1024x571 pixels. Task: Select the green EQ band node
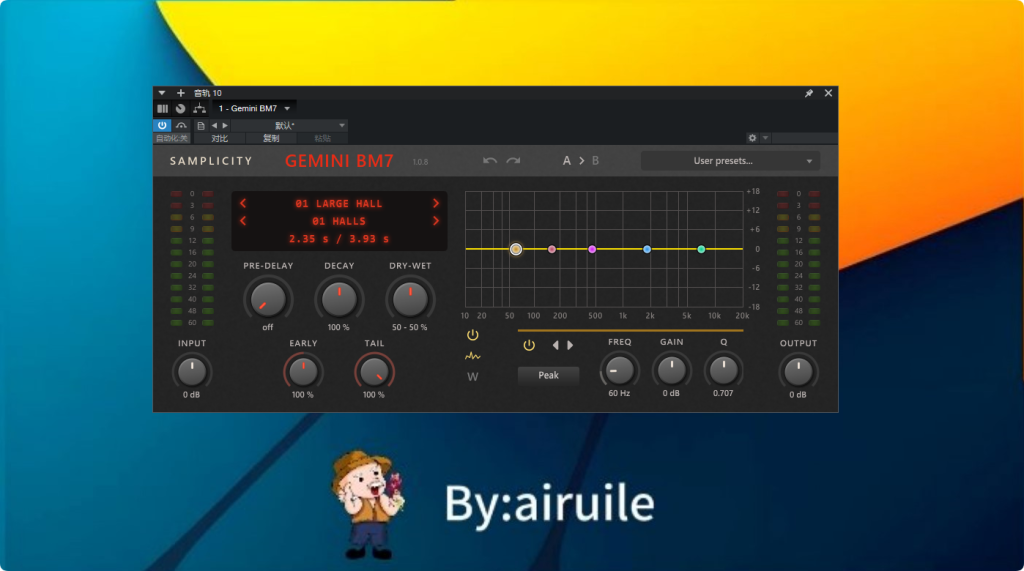click(701, 249)
